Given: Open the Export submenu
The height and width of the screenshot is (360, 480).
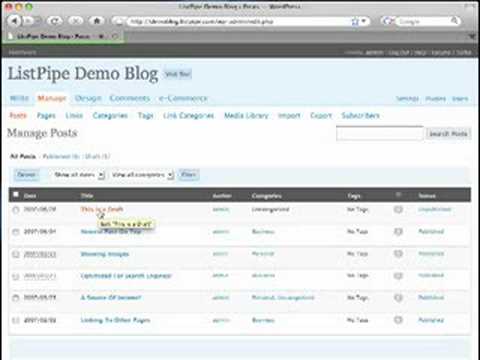Looking at the screenshot, I should click(x=321, y=116).
